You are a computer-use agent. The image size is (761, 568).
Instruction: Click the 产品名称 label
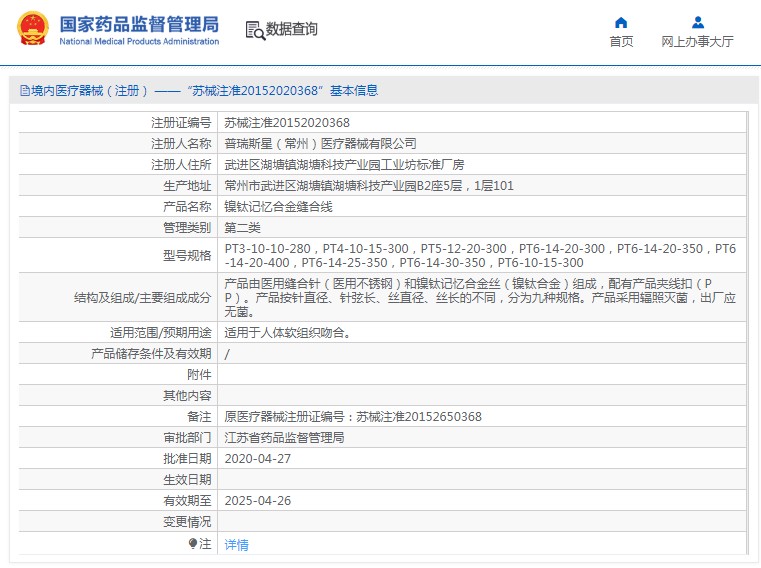(187, 206)
